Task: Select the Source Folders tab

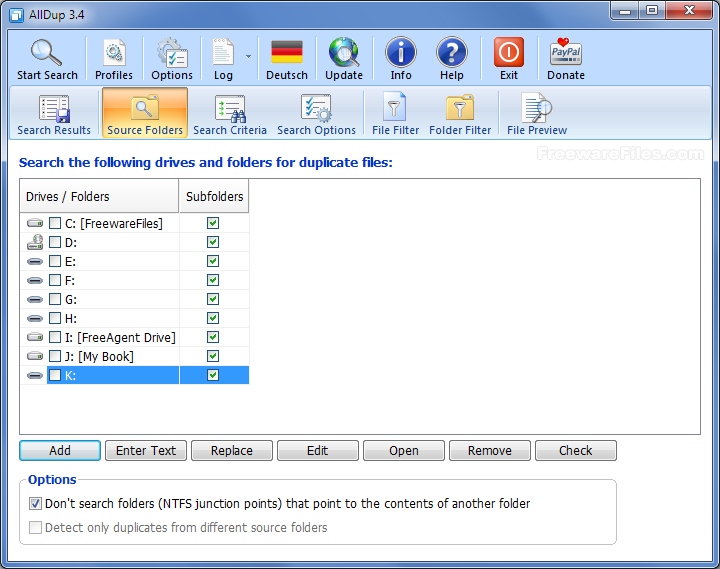Action: point(145,113)
